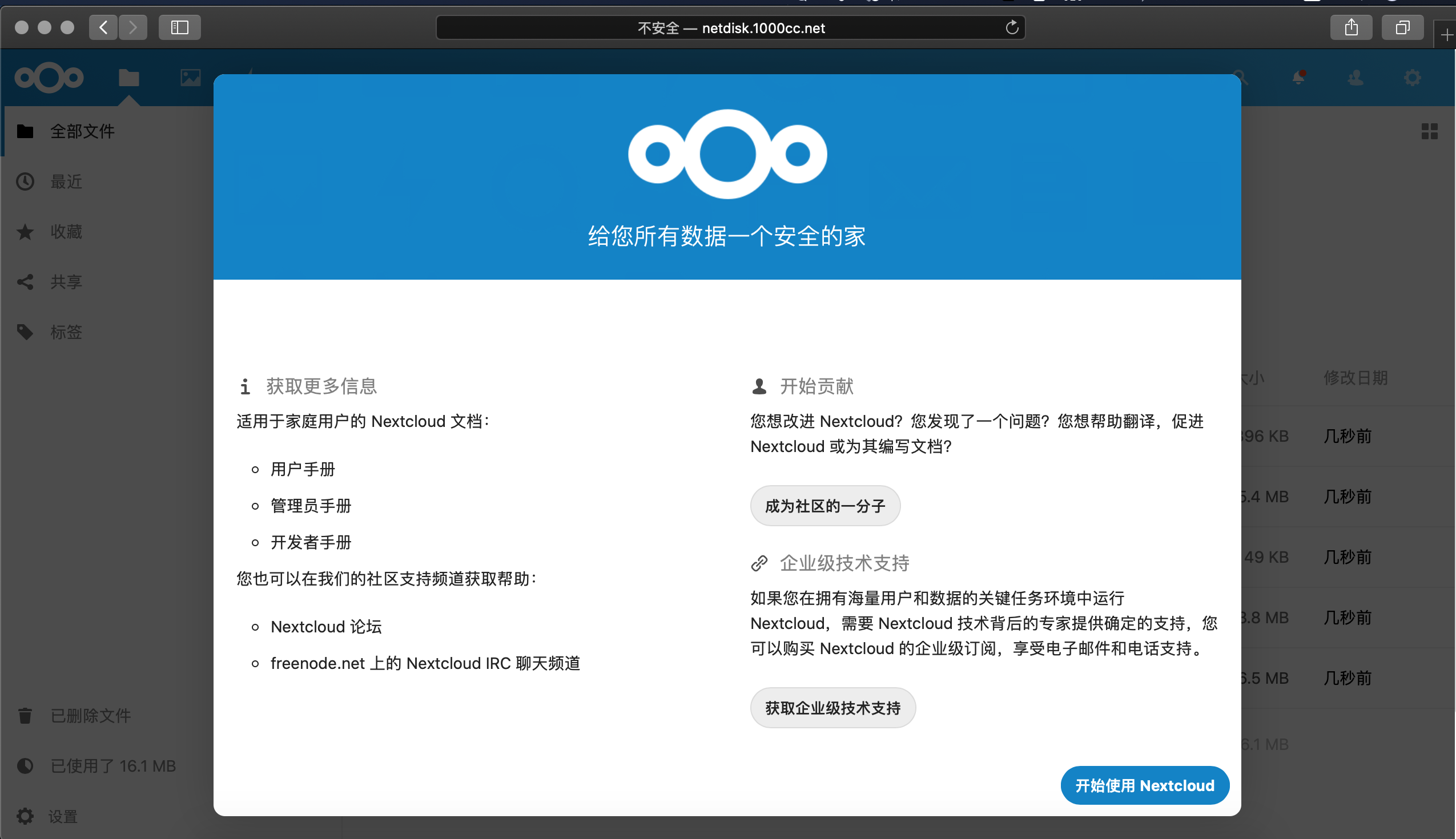Screen dimensions: 1456x839
Task: Click Safari forward navigation button
Action: [132, 27]
